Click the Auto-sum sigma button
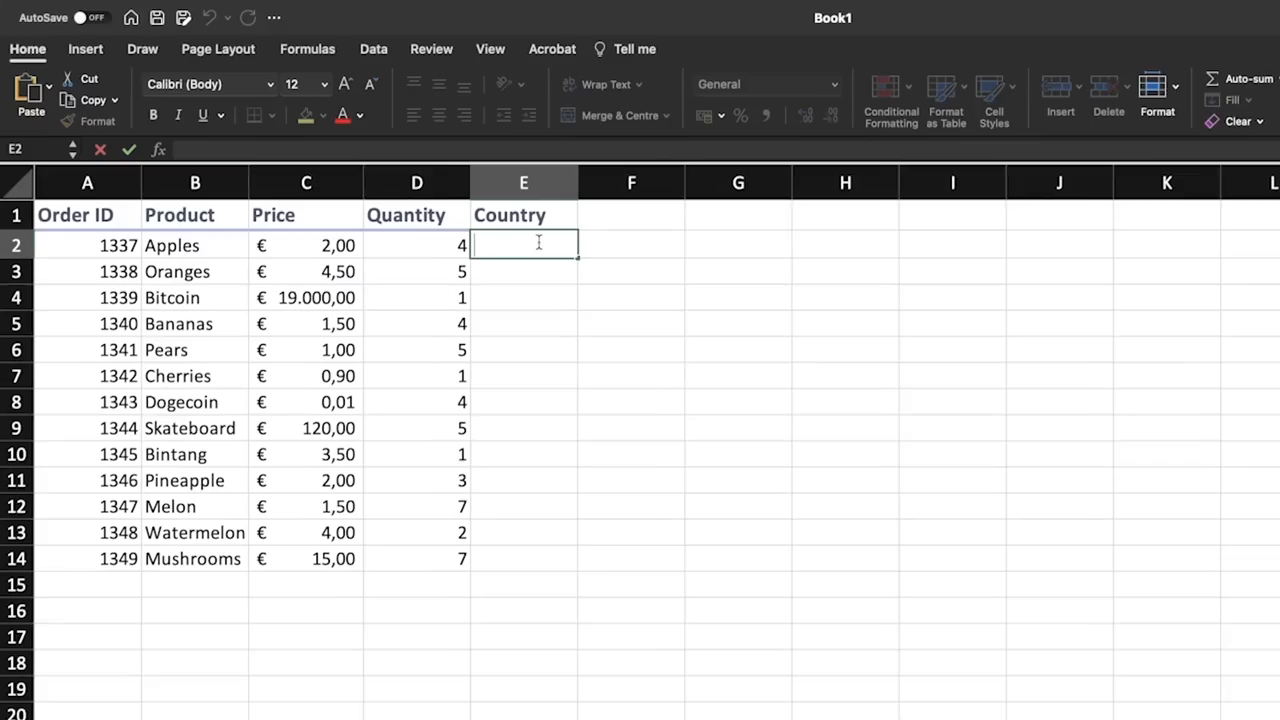Viewport: 1280px width, 720px height. [x=1238, y=79]
